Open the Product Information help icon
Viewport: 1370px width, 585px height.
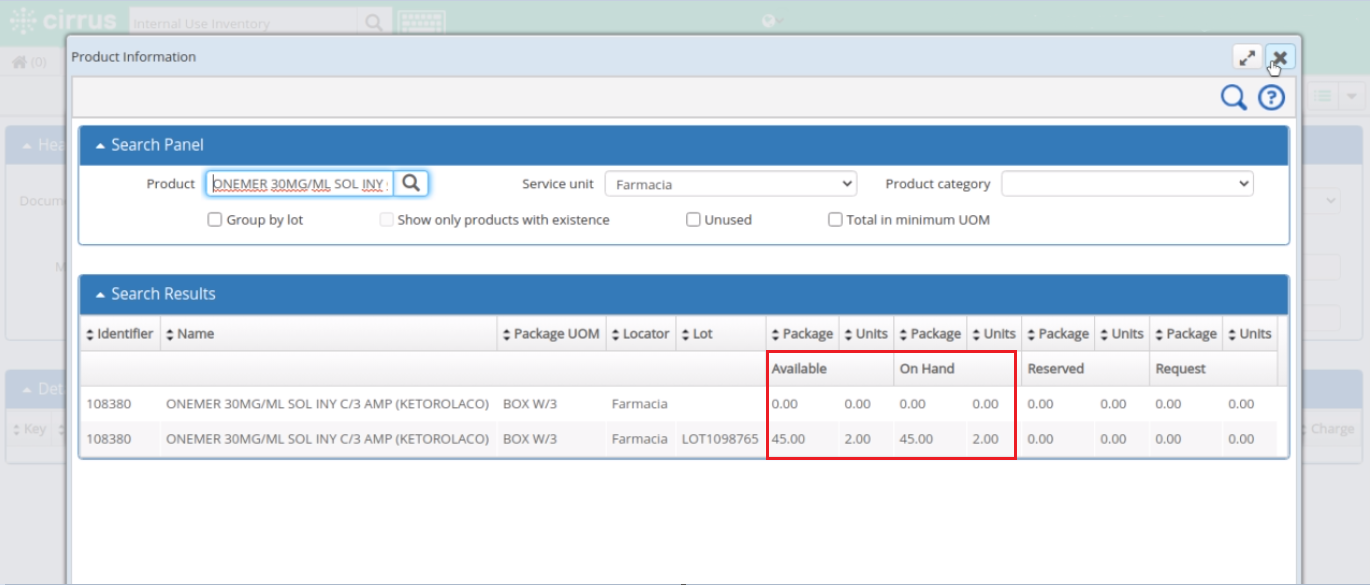tap(1270, 97)
